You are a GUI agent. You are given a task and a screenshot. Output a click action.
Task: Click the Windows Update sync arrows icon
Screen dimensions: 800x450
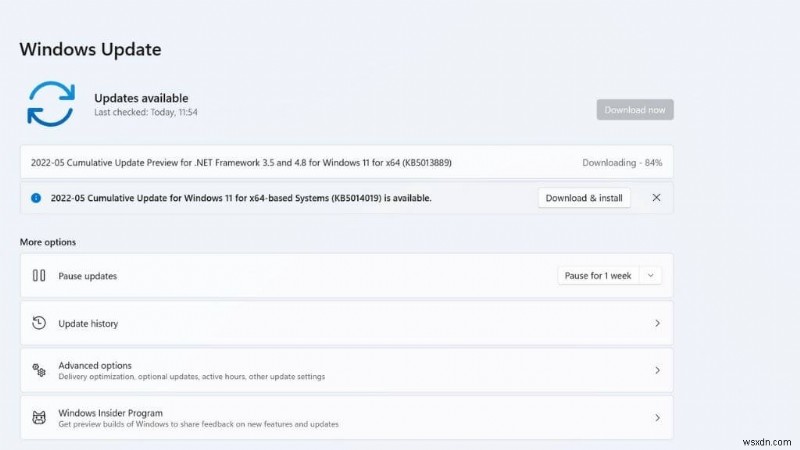coord(51,104)
